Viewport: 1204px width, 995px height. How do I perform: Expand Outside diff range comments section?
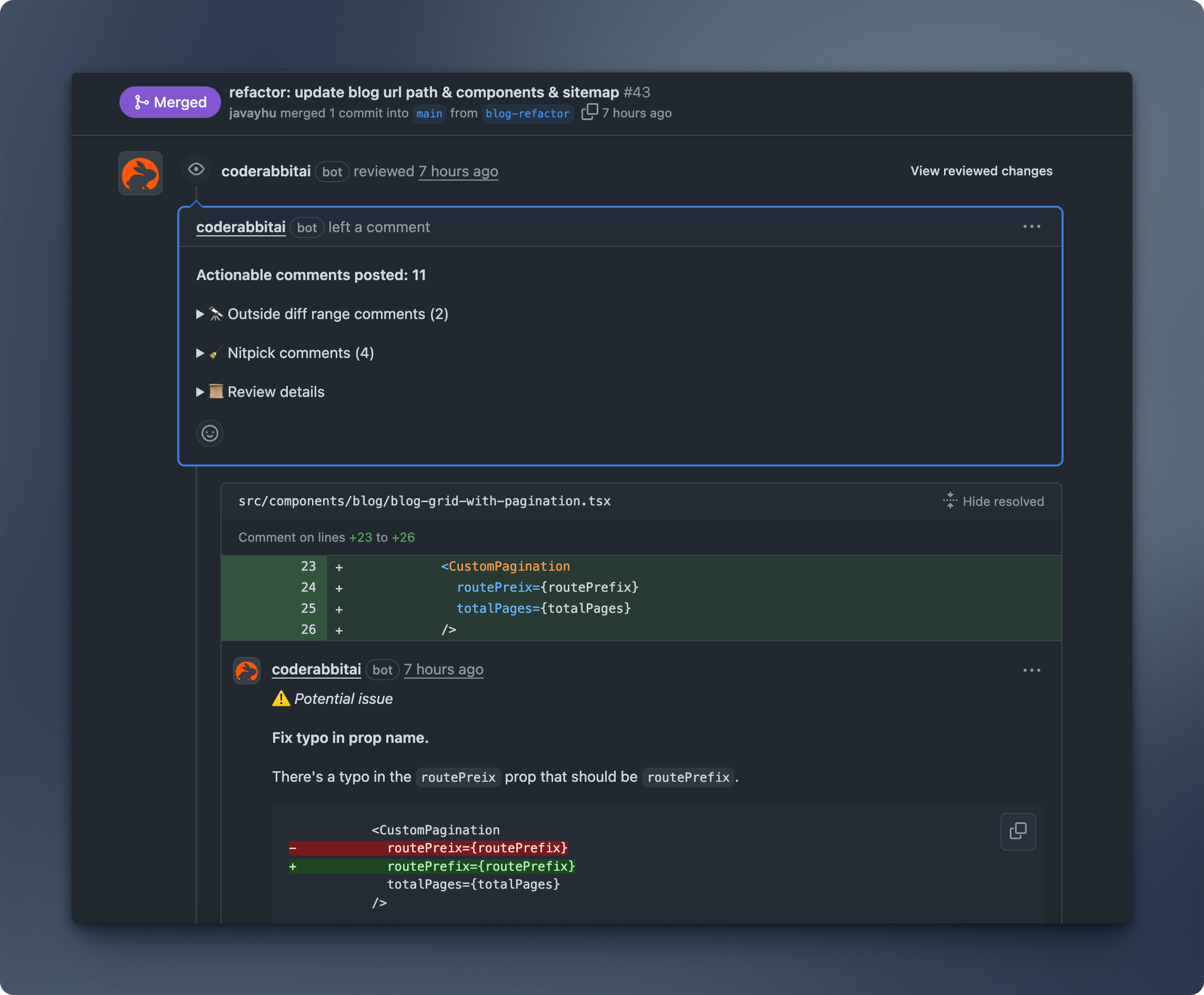pyautogui.click(x=323, y=314)
